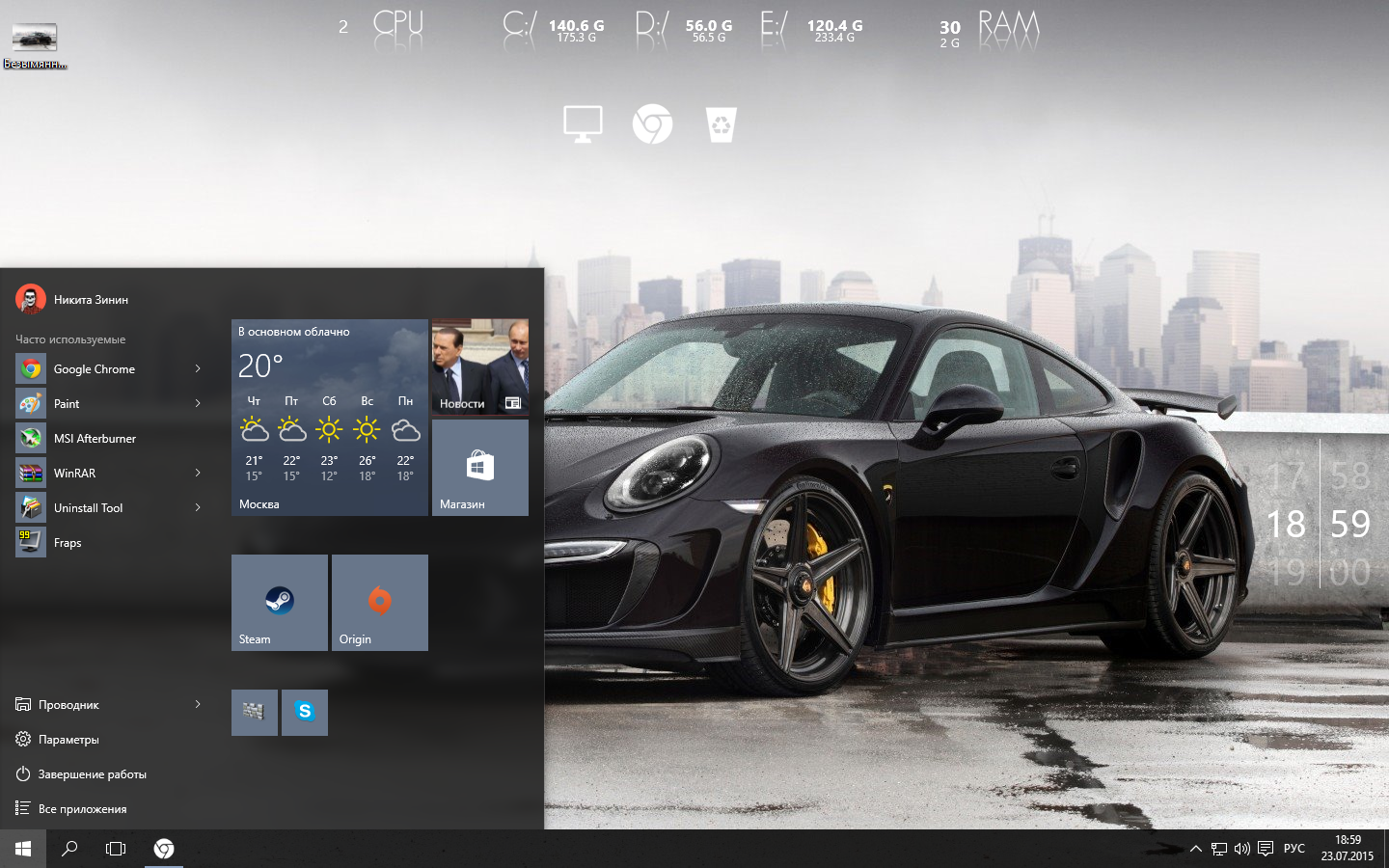Viewport: 1389px width, 868px height.
Task: Open network icon in system tray
Action: pyautogui.click(x=1219, y=849)
